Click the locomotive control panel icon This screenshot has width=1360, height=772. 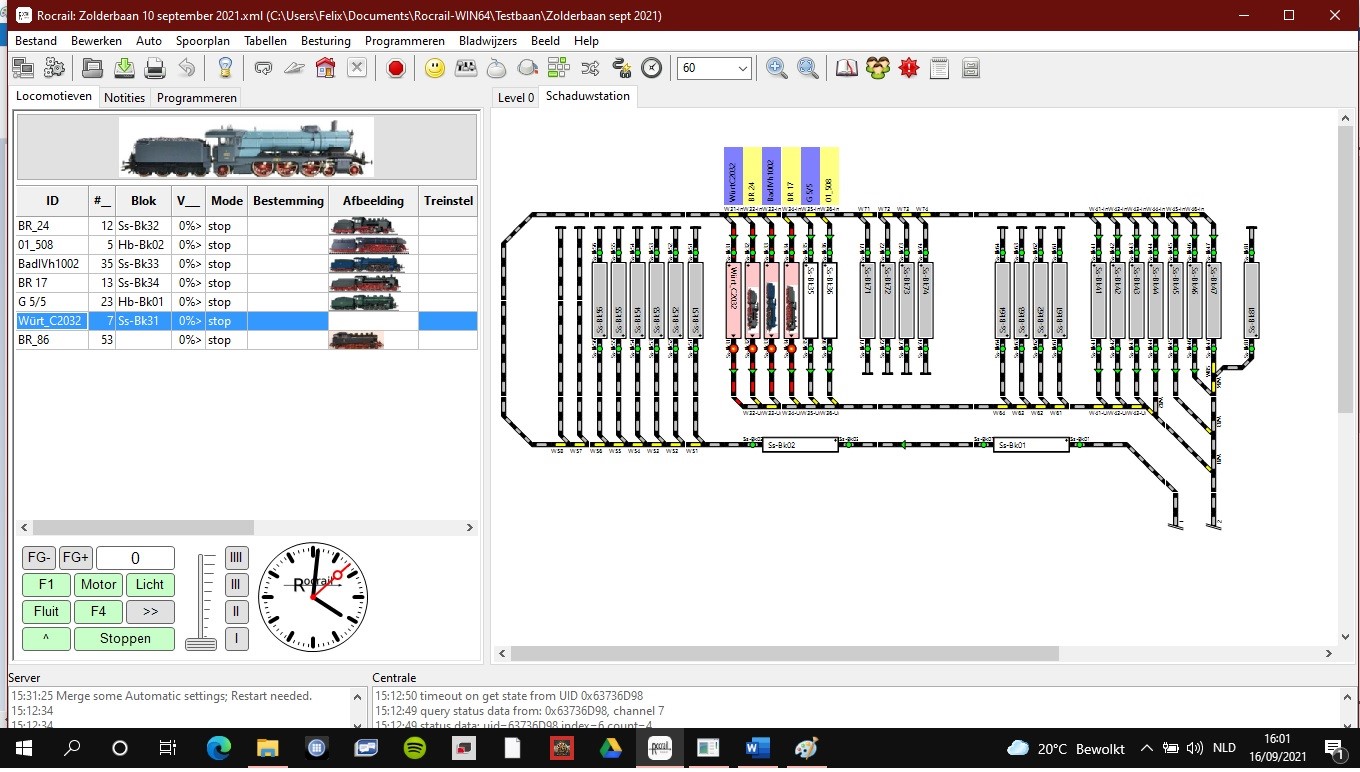click(466, 68)
